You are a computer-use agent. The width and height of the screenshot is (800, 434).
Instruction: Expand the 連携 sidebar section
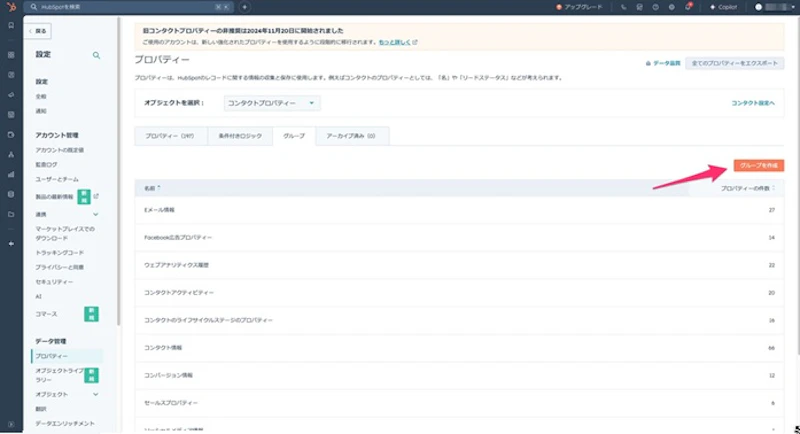coord(95,214)
